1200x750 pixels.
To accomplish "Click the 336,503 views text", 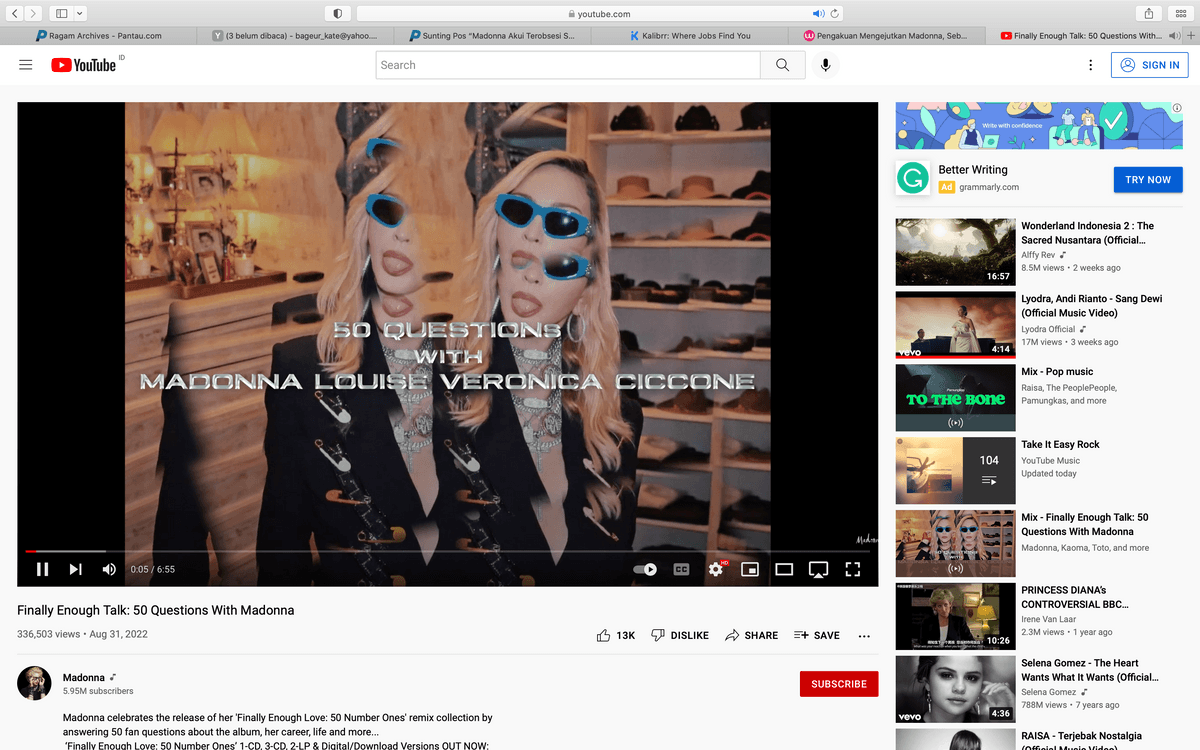I will pos(48,634).
